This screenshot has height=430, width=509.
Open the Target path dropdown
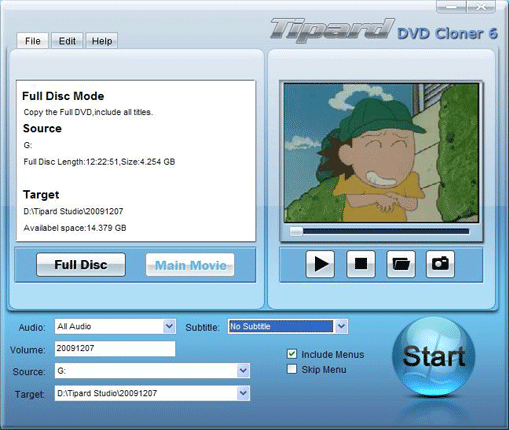click(243, 393)
